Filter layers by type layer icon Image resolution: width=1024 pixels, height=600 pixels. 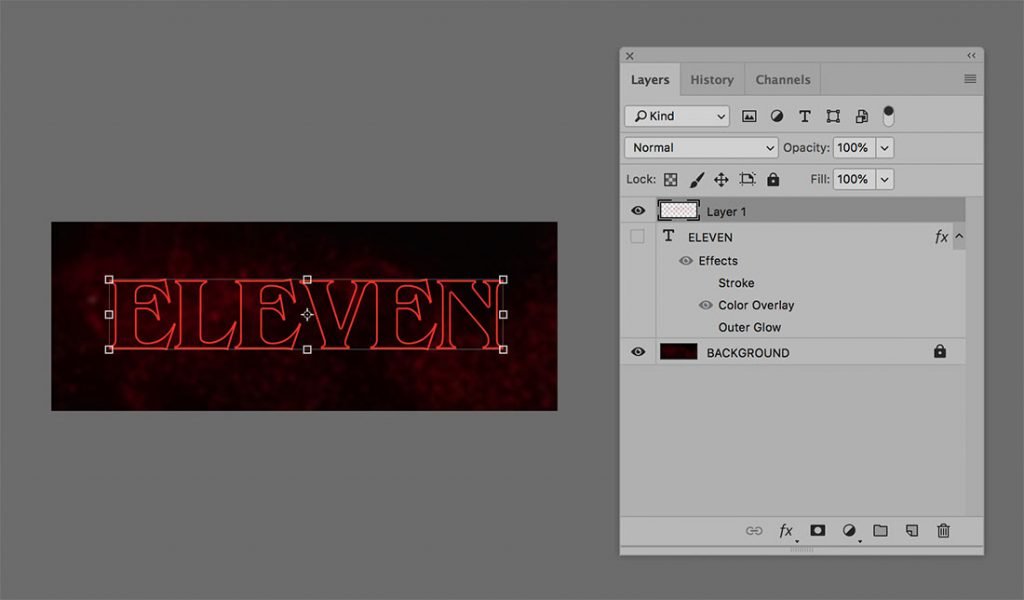[x=805, y=116]
